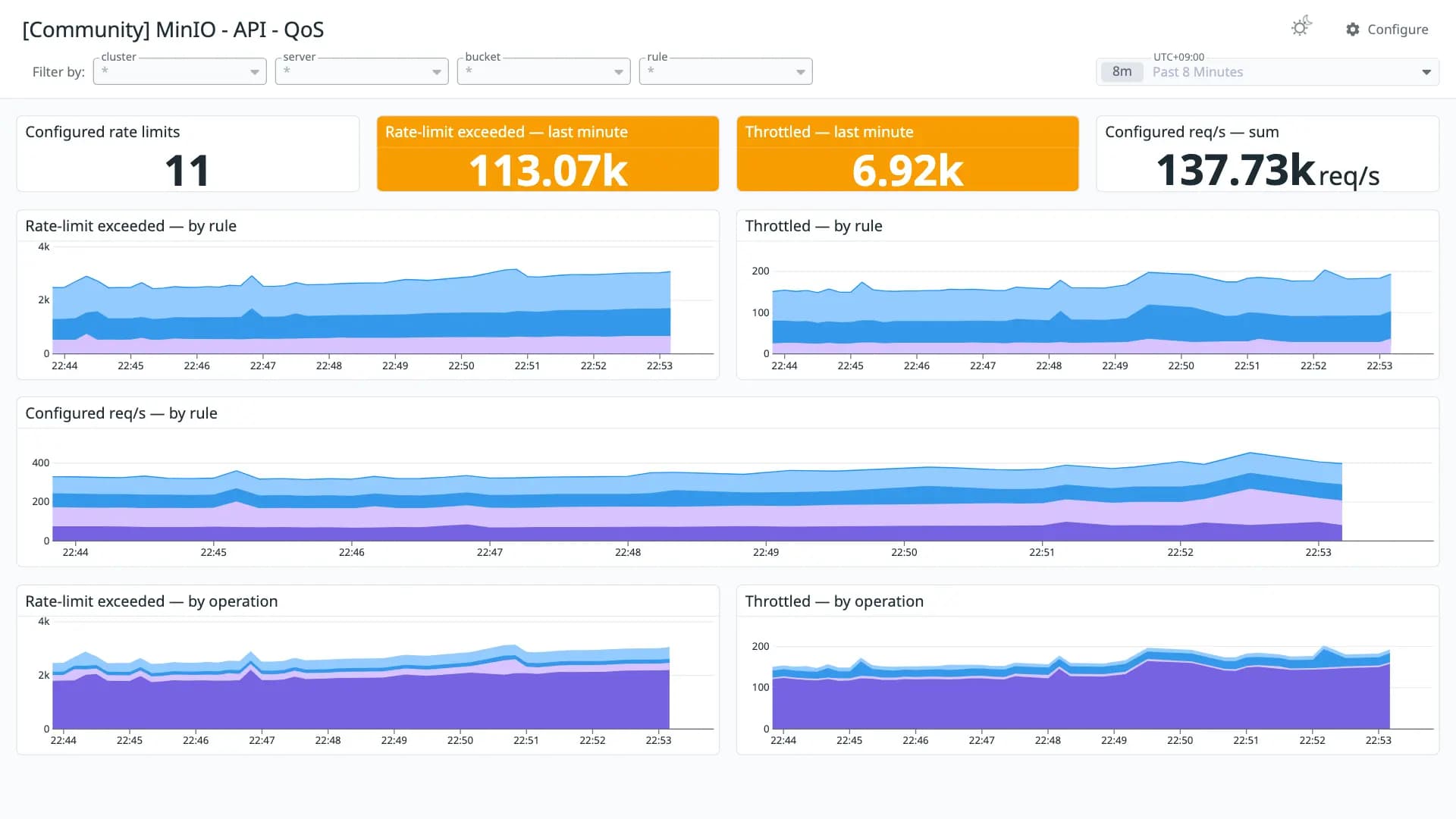This screenshot has width=1456, height=819.
Task: Click the 'Filter by:' label
Action: 58,72
